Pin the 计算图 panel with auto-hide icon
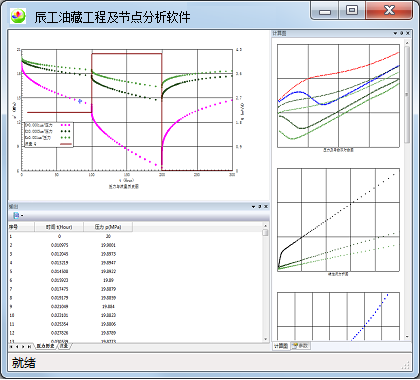 (x=401, y=33)
